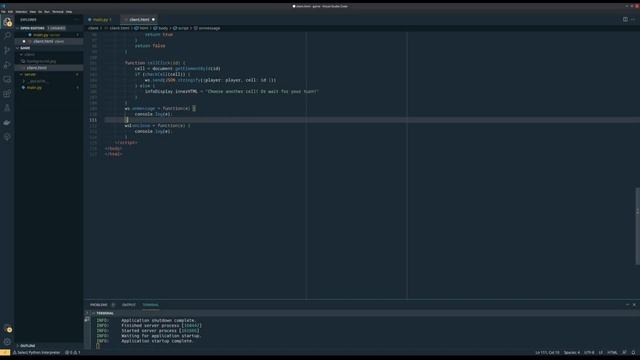Click the feedback icon in status bar
This screenshot has height=360, width=640.
624,353
